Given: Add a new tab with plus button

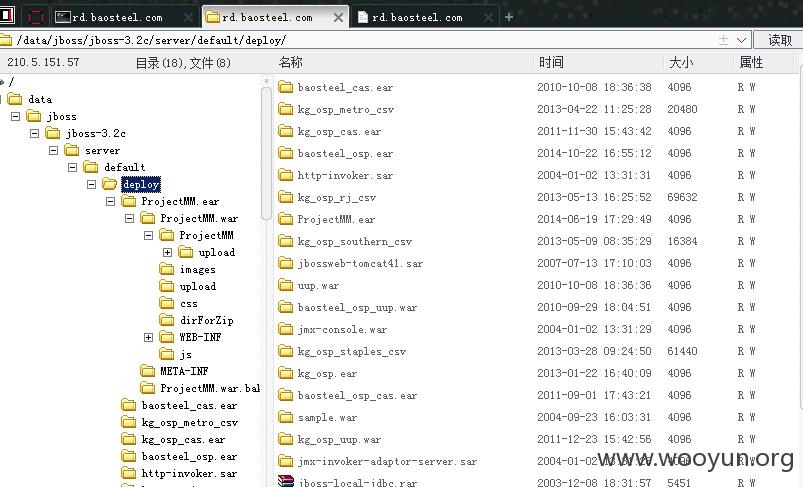Looking at the screenshot, I should click(x=509, y=17).
